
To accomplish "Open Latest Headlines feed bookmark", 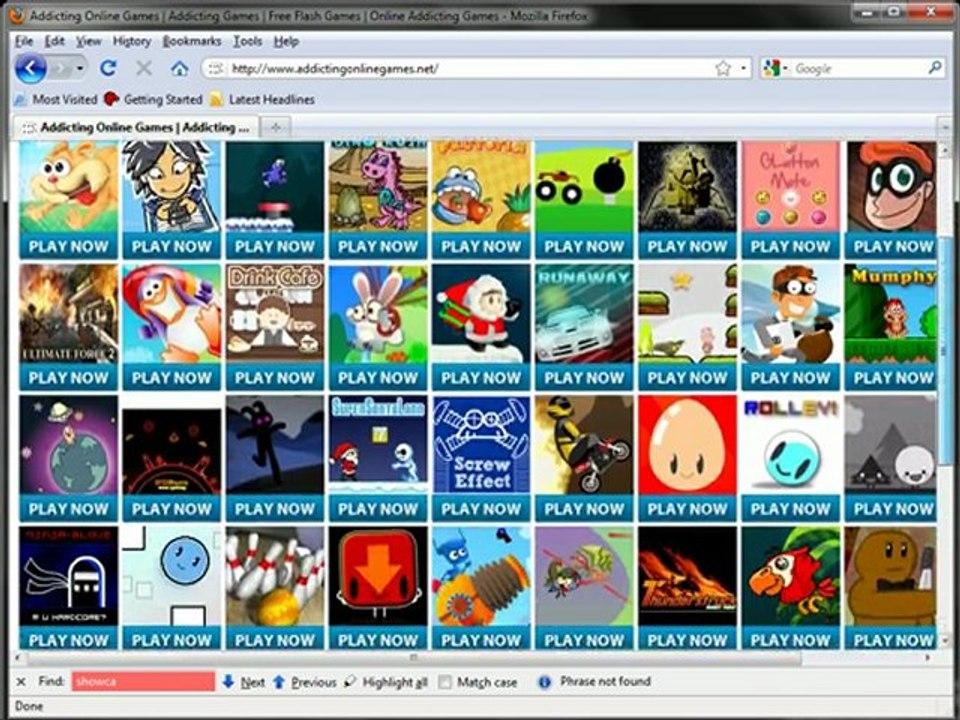I will (262, 99).
